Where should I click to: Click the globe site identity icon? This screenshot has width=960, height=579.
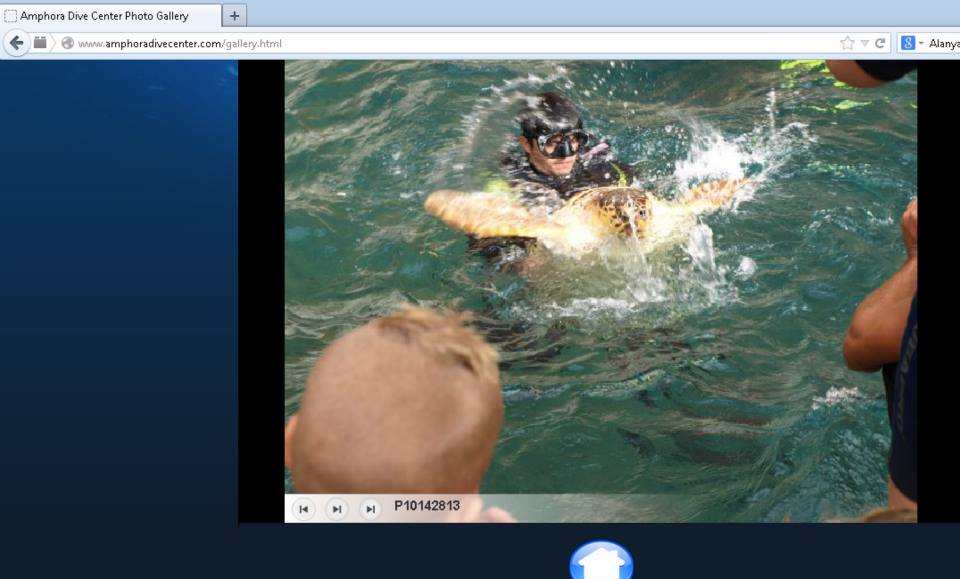coord(68,43)
